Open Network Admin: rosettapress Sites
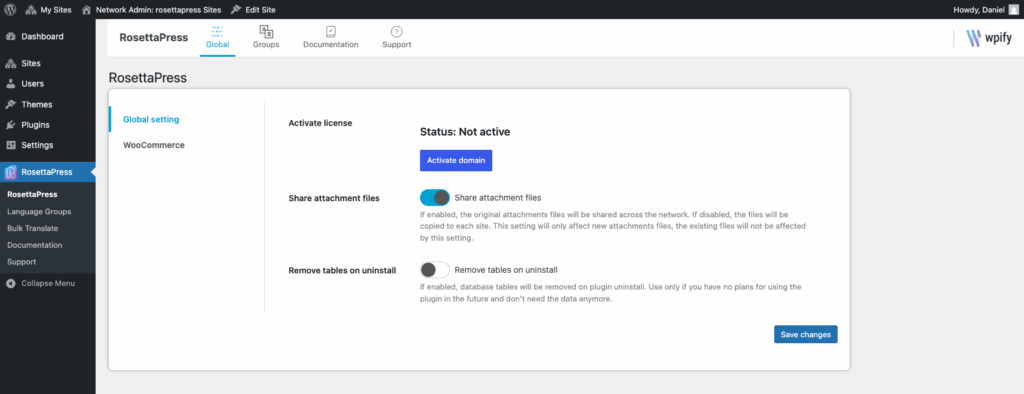This screenshot has width=1024, height=394. (152, 10)
